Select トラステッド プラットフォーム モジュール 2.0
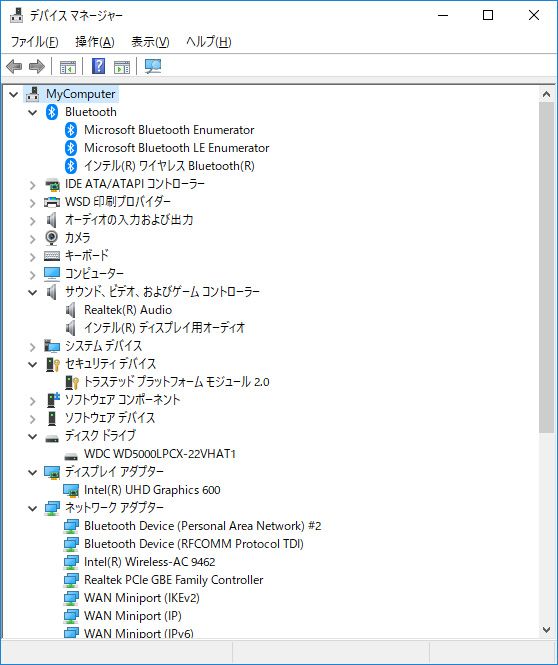558x665 pixels. pyautogui.click(x=176, y=382)
